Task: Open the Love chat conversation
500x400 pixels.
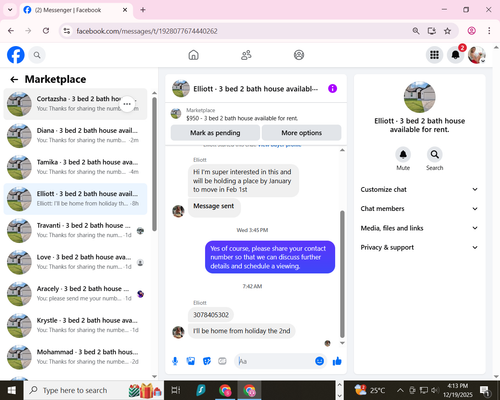Action: [x=75, y=262]
